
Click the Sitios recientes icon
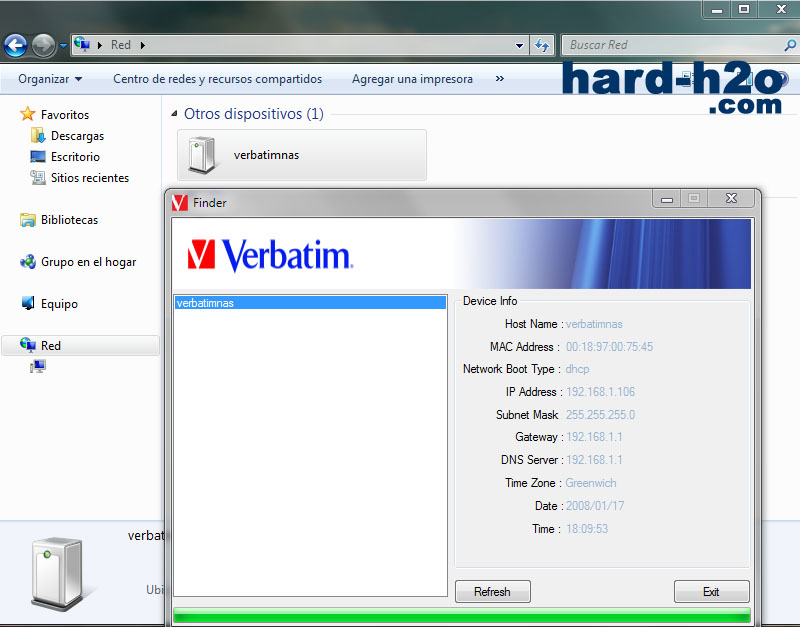click(x=38, y=177)
